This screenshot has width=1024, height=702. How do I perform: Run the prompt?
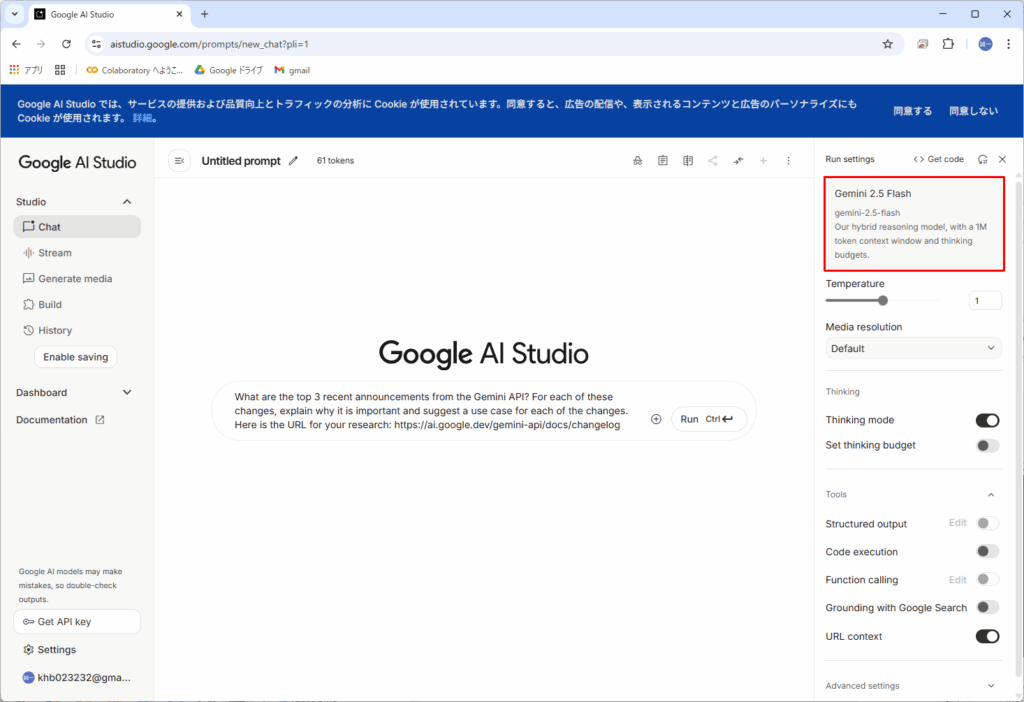709,419
